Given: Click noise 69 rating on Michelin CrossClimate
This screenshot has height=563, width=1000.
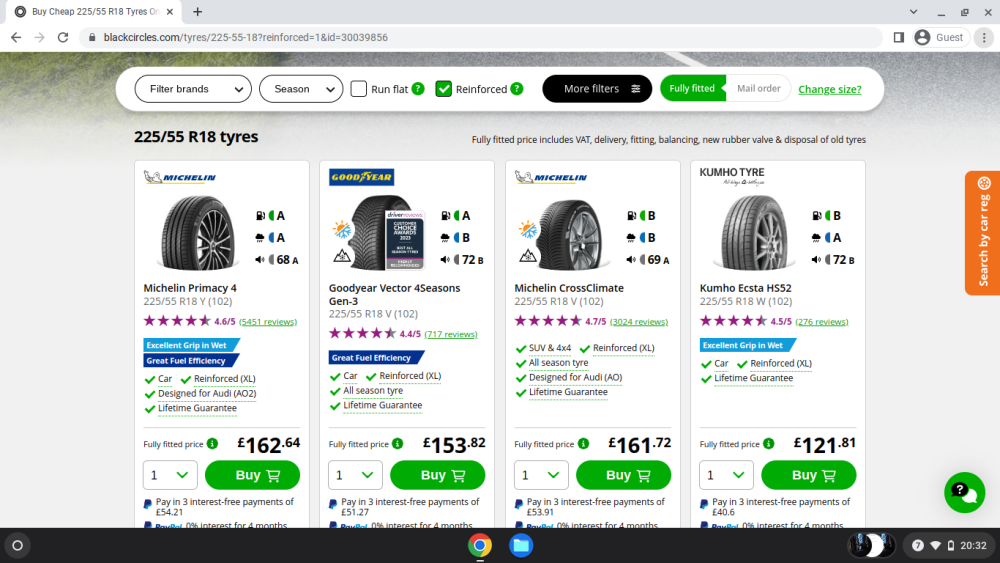Looking at the screenshot, I should (647, 260).
